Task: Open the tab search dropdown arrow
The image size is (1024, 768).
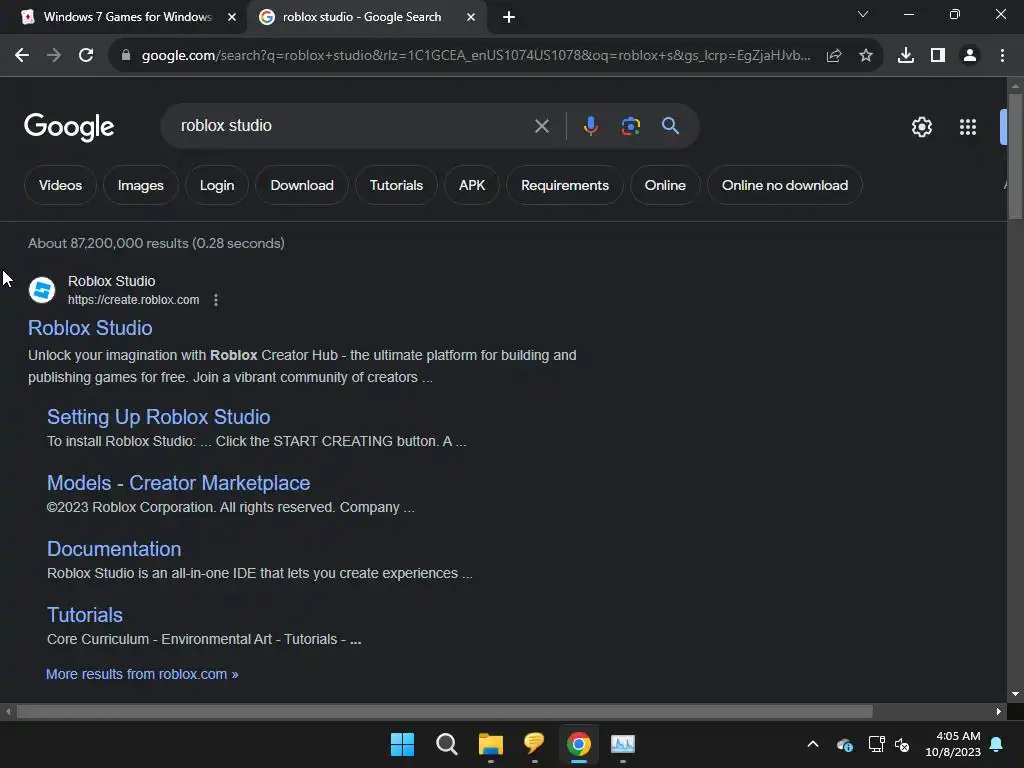Action: pyautogui.click(x=863, y=14)
